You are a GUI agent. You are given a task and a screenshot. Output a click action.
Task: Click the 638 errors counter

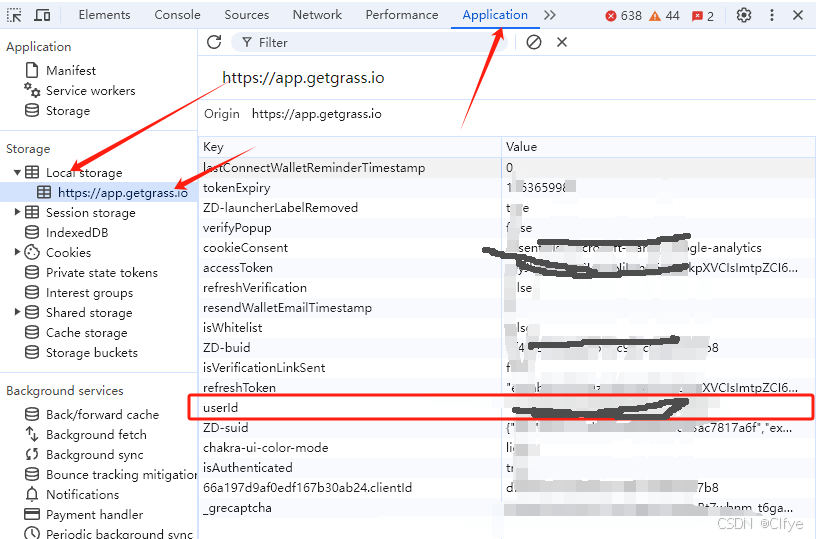[x=623, y=16]
